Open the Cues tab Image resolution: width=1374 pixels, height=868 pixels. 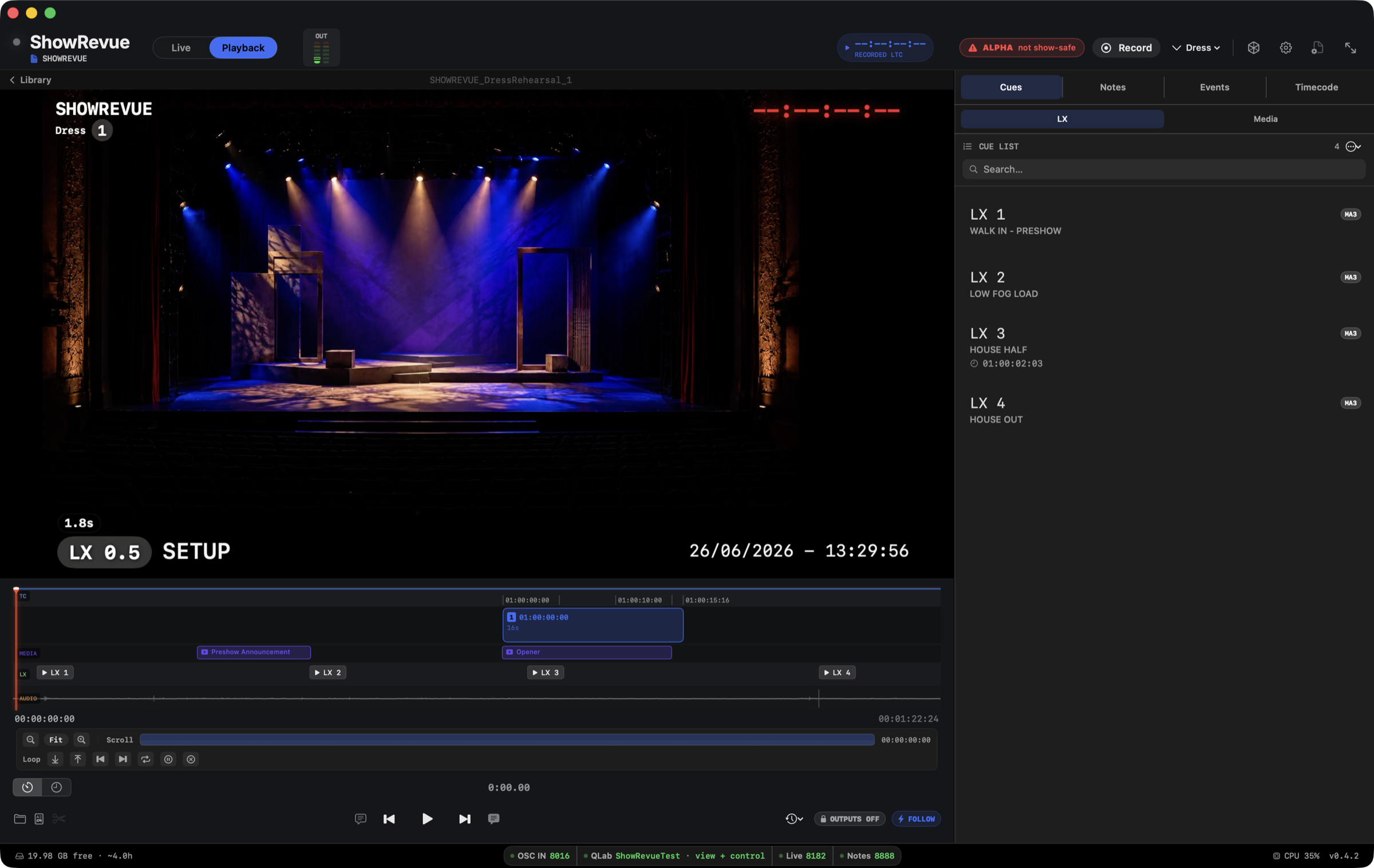(1010, 87)
